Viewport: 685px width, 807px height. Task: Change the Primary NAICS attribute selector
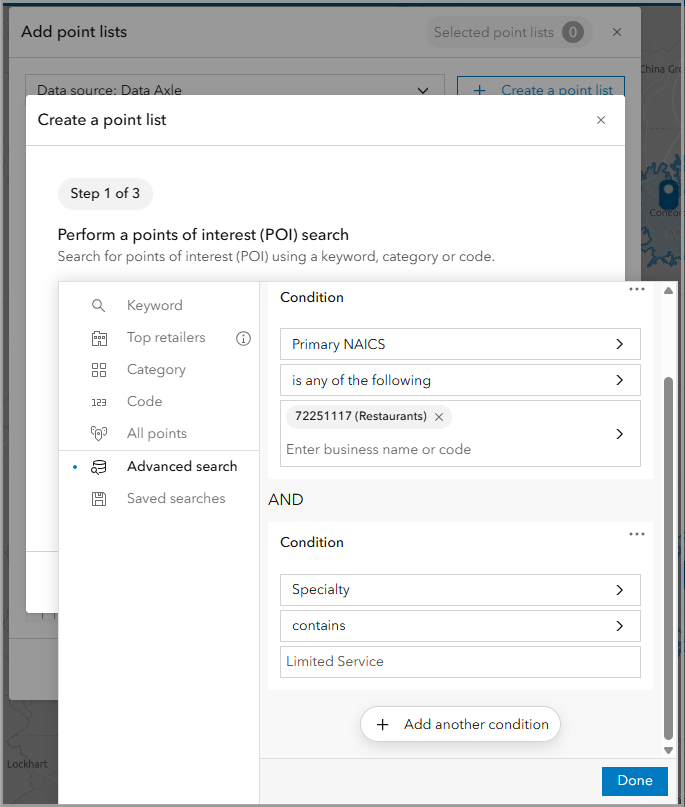coord(460,344)
